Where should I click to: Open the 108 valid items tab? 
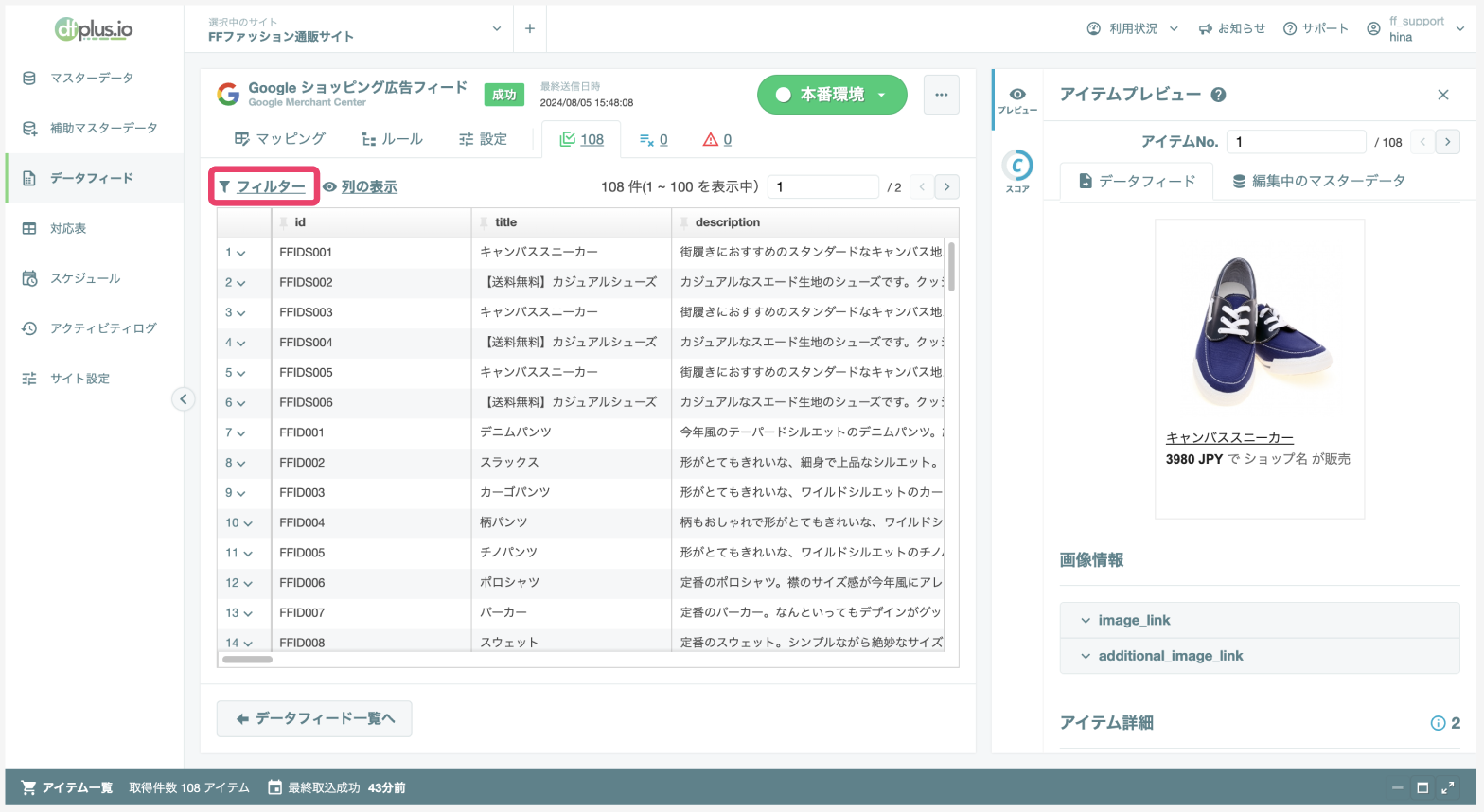coord(581,139)
